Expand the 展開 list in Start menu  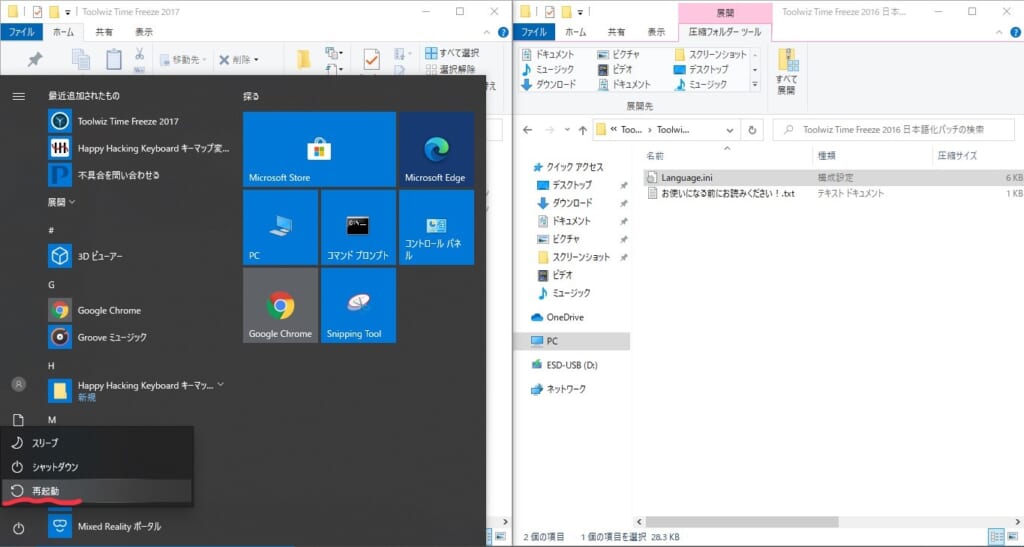click(x=61, y=202)
